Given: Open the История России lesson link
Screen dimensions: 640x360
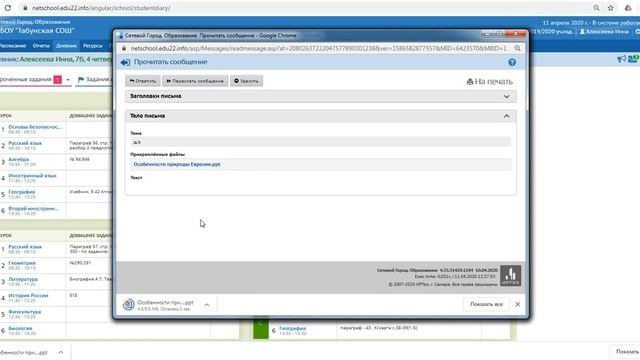Looking at the screenshot, I should coord(28,296).
